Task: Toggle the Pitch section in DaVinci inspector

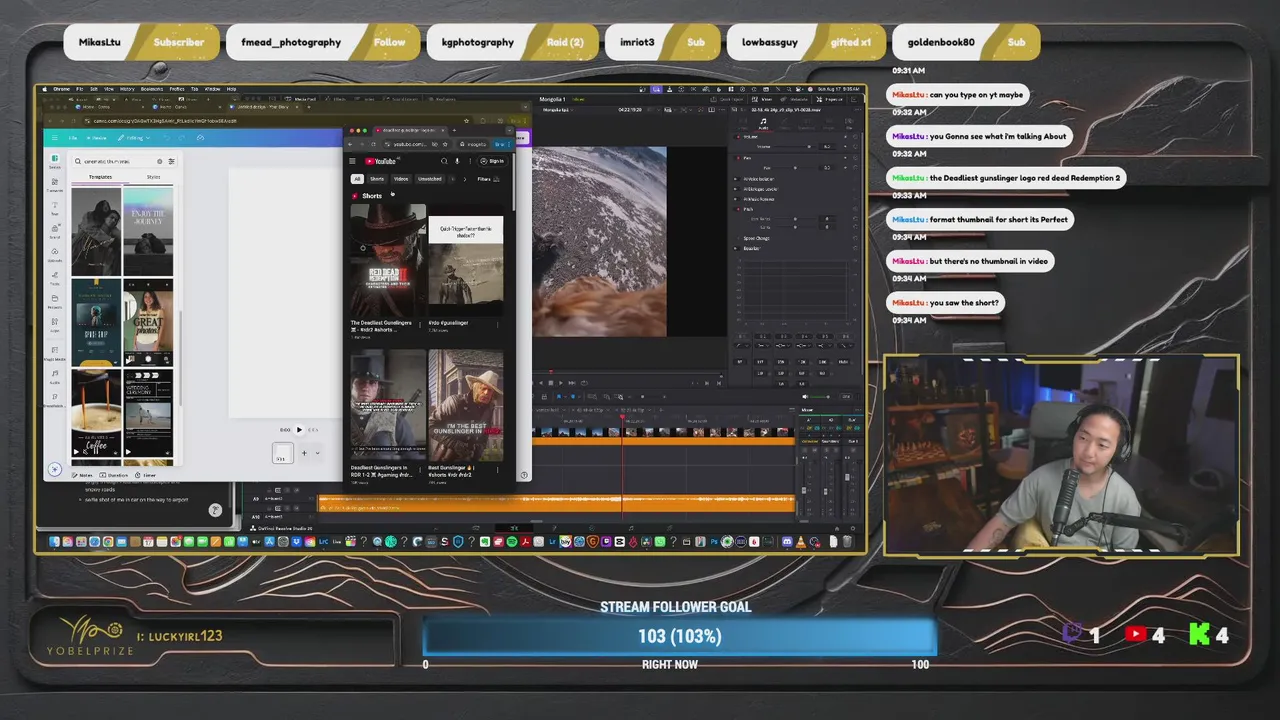Action: coord(738,209)
